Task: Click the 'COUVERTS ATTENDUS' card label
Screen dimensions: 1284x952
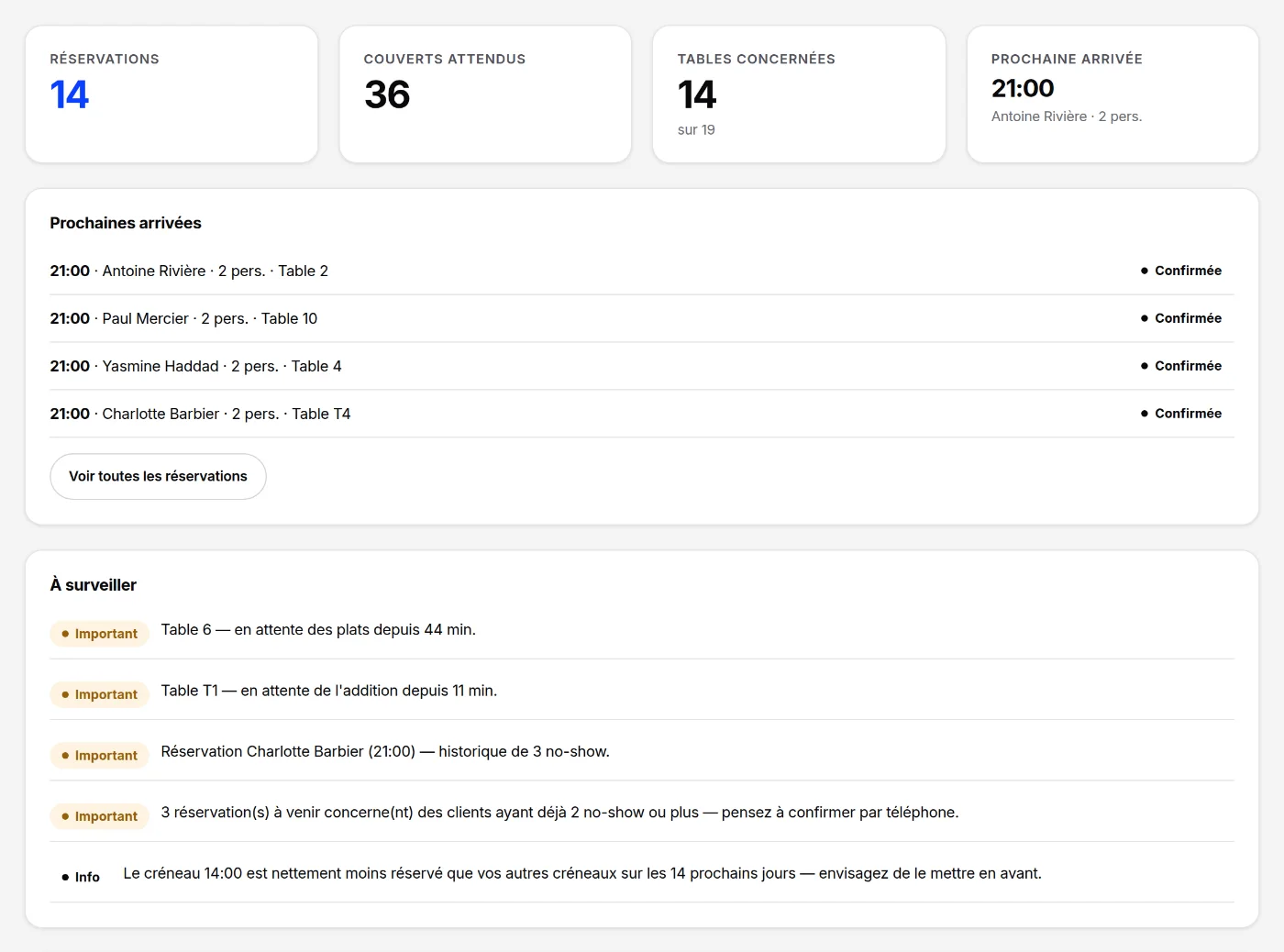Action: coord(445,59)
